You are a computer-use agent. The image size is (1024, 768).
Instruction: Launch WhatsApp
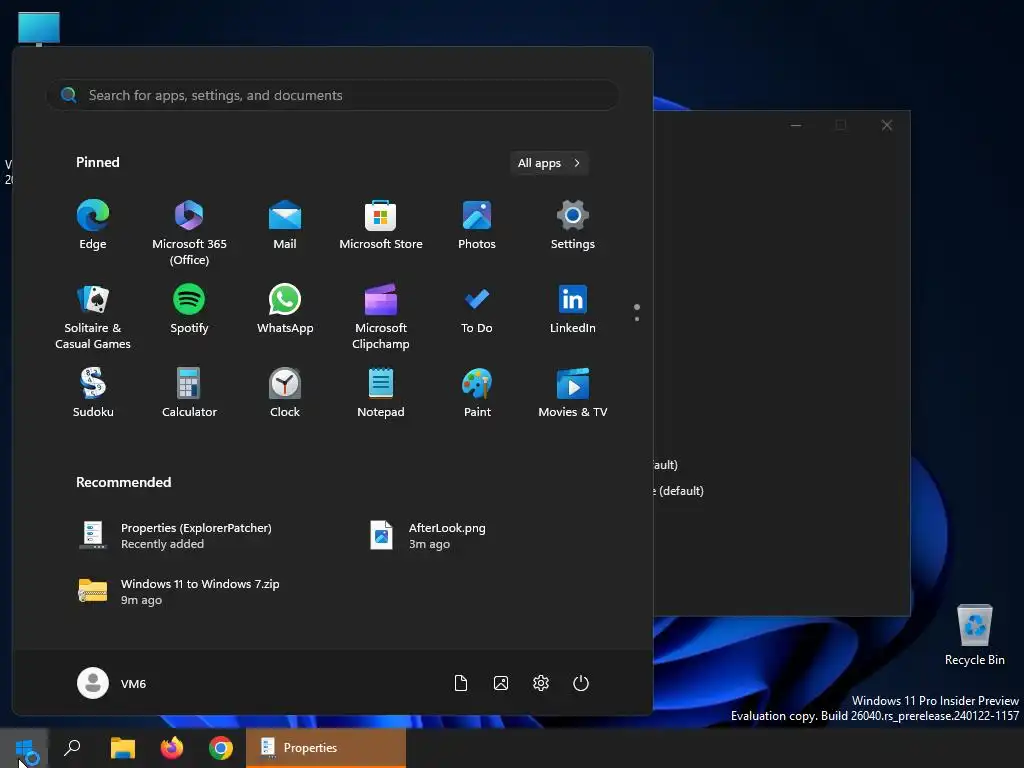click(x=285, y=310)
